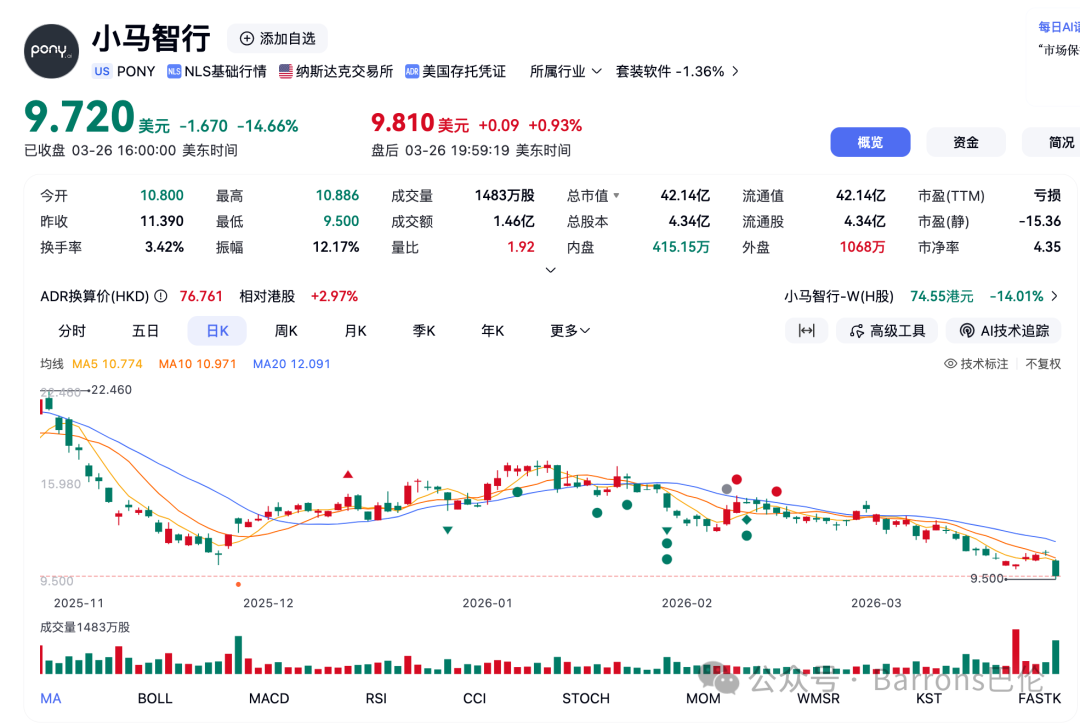Viewport: 1080px width, 723px height.
Task: Select the WMSR indicator
Action: (x=818, y=698)
